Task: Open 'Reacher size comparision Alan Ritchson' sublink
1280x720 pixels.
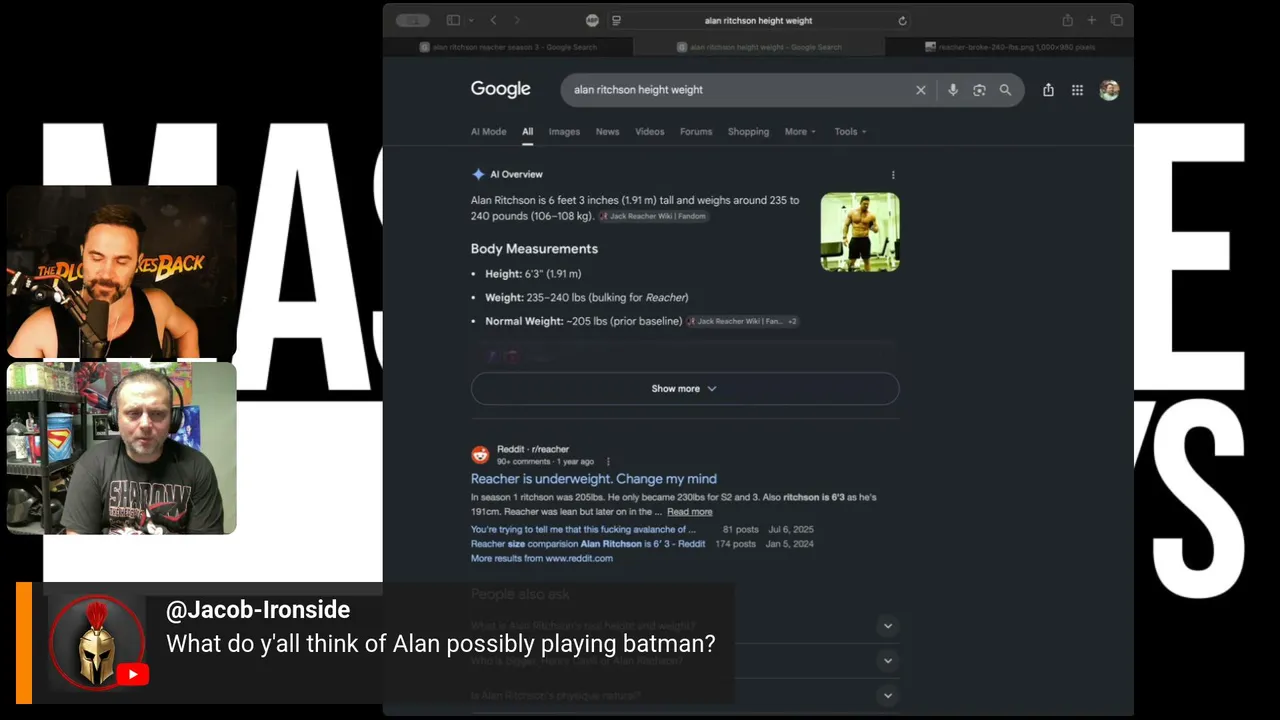Action: 588,544
